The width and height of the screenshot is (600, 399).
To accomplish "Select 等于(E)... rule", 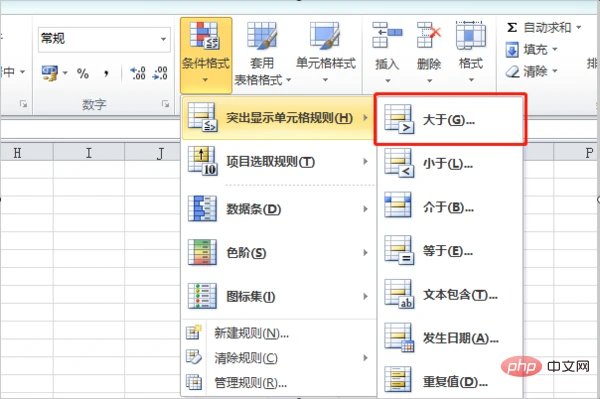I will (450, 251).
